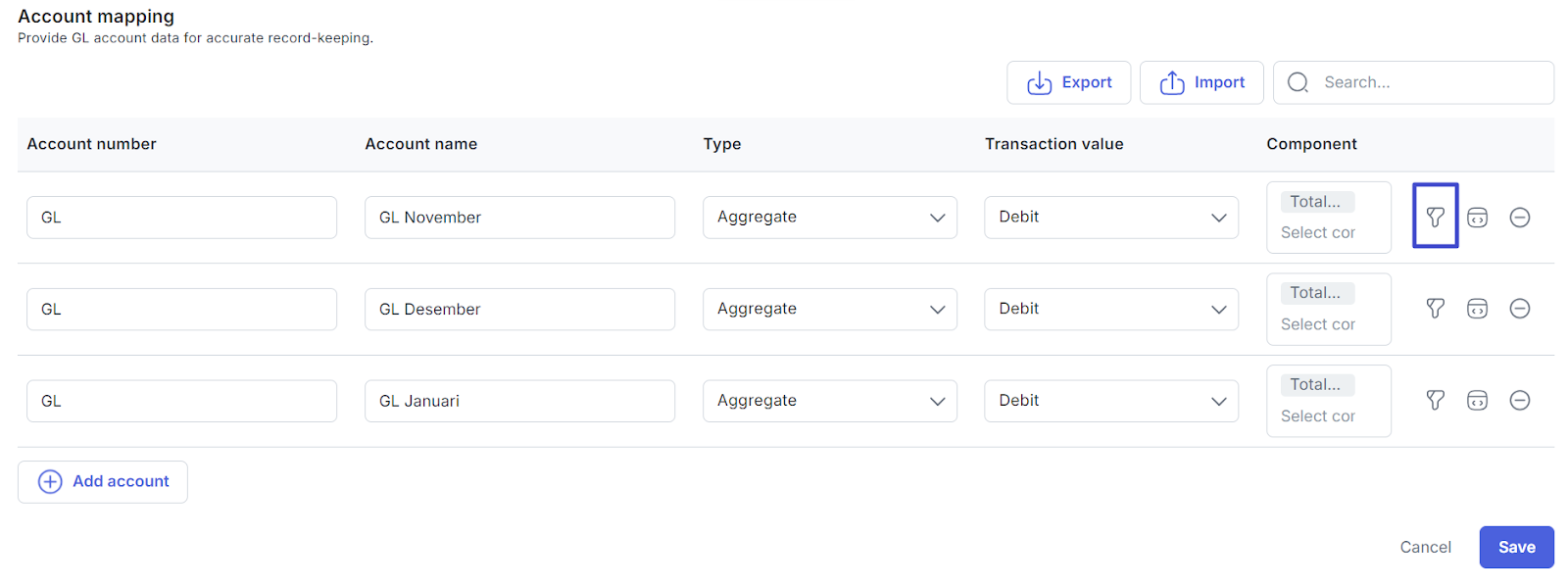Image resolution: width=1568 pixels, height=586 pixels.
Task: Save the account mapping
Action: click(x=1516, y=547)
